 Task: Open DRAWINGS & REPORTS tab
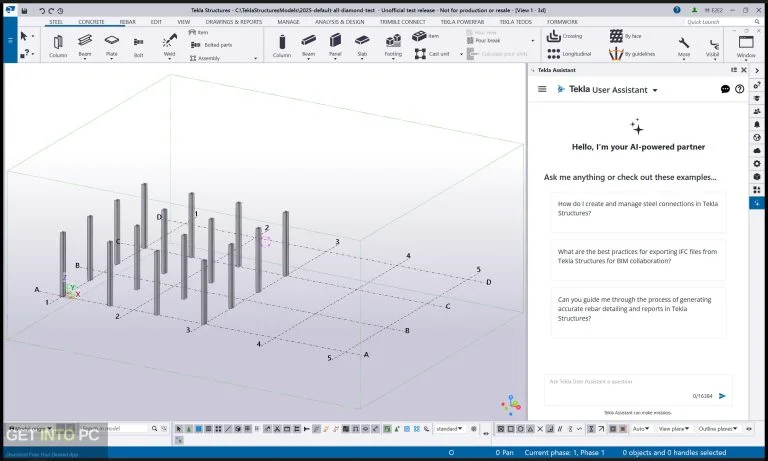(x=234, y=22)
